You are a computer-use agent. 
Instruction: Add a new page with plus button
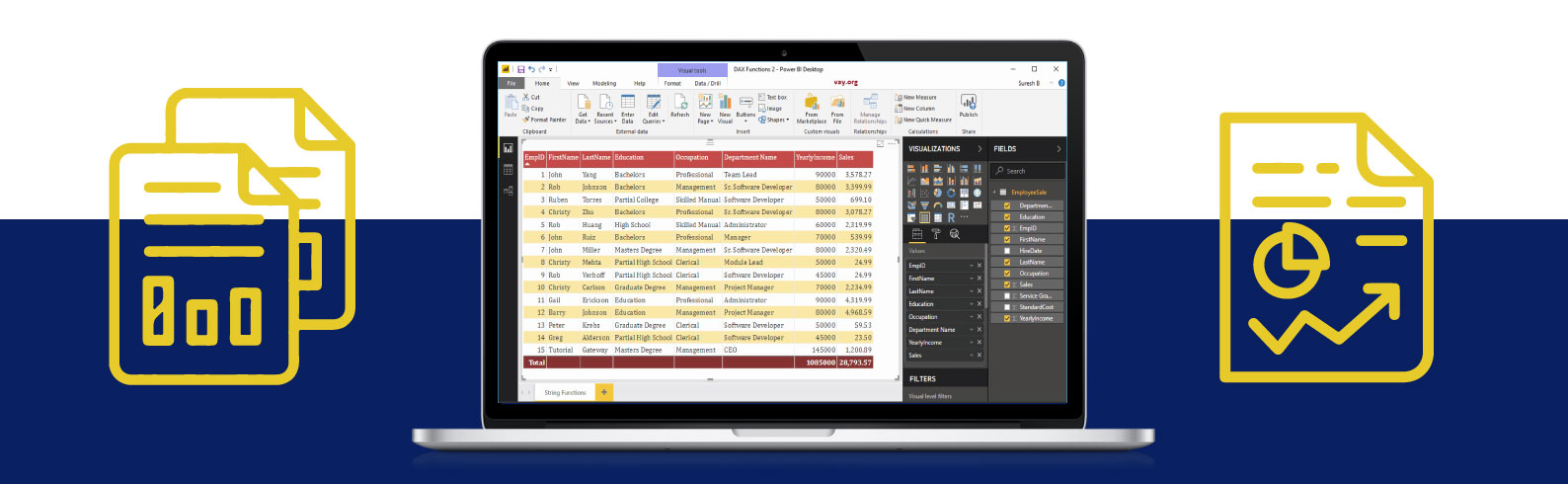point(604,393)
